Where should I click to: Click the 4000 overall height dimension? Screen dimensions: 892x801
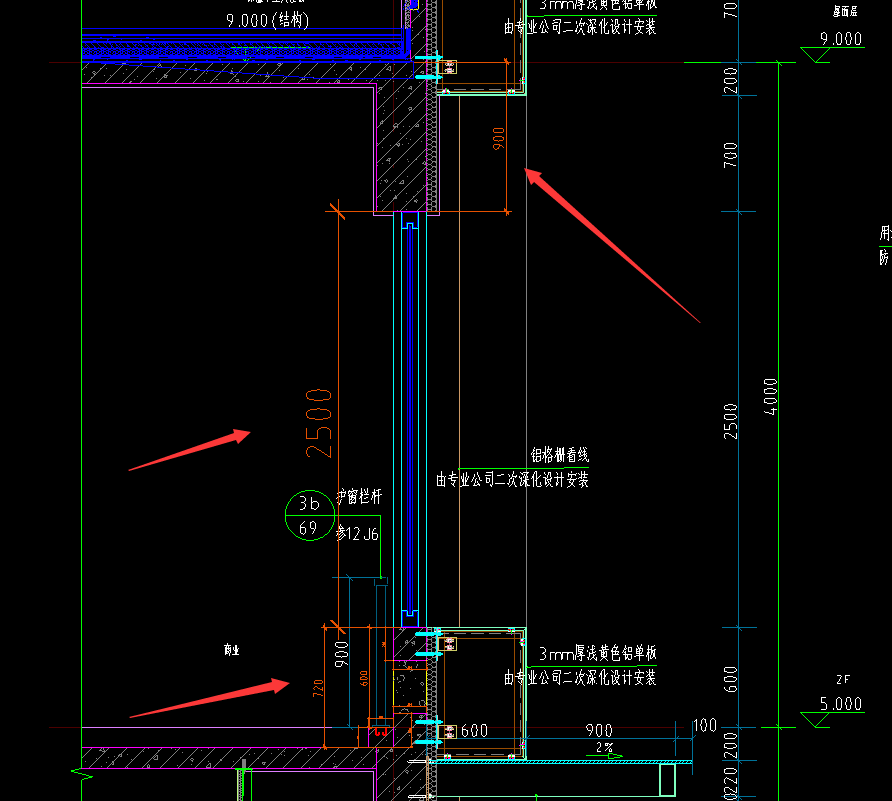[x=770, y=397]
